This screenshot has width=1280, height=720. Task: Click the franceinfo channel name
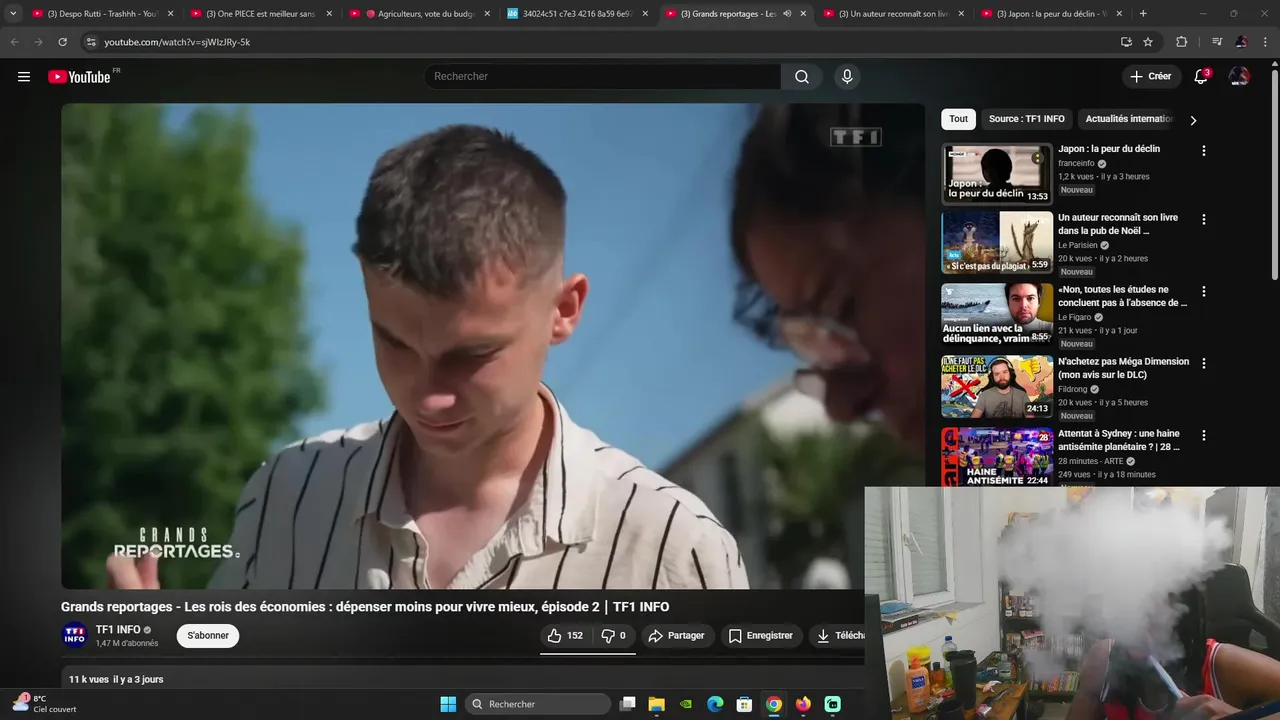pos(1076,163)
